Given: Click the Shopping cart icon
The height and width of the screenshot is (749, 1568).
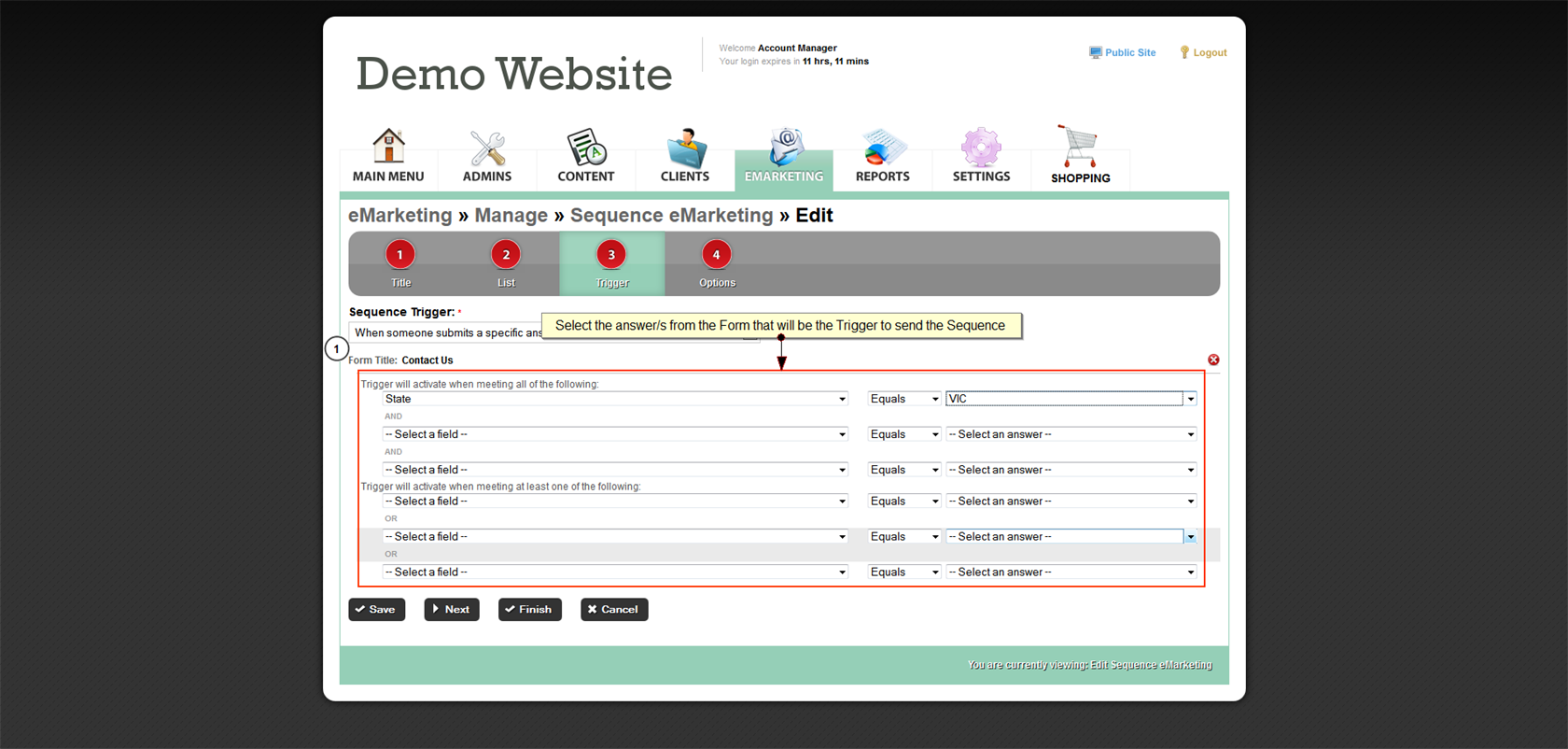Looking at the screenshot, I should [1080, 148].
